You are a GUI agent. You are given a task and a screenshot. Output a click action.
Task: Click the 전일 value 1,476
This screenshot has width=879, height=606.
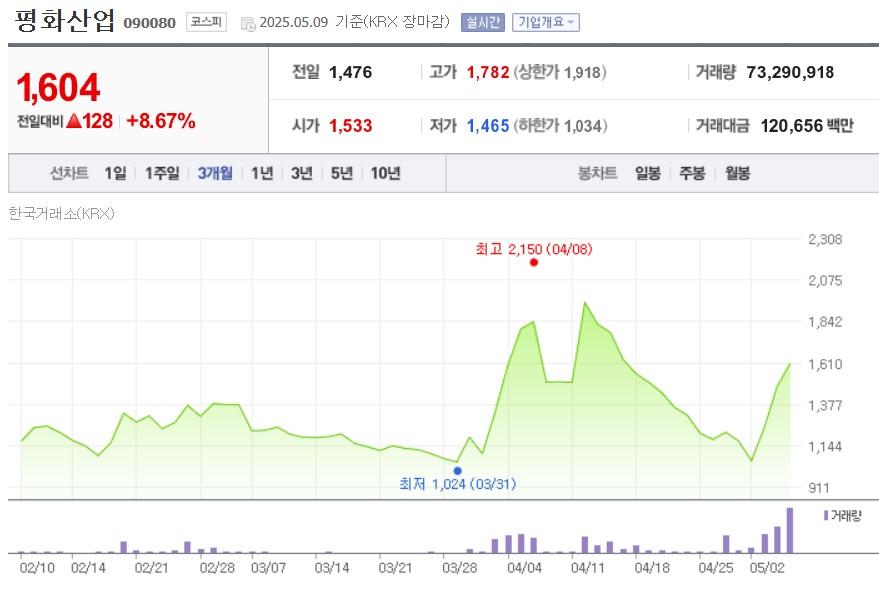[x=350, y=72]
